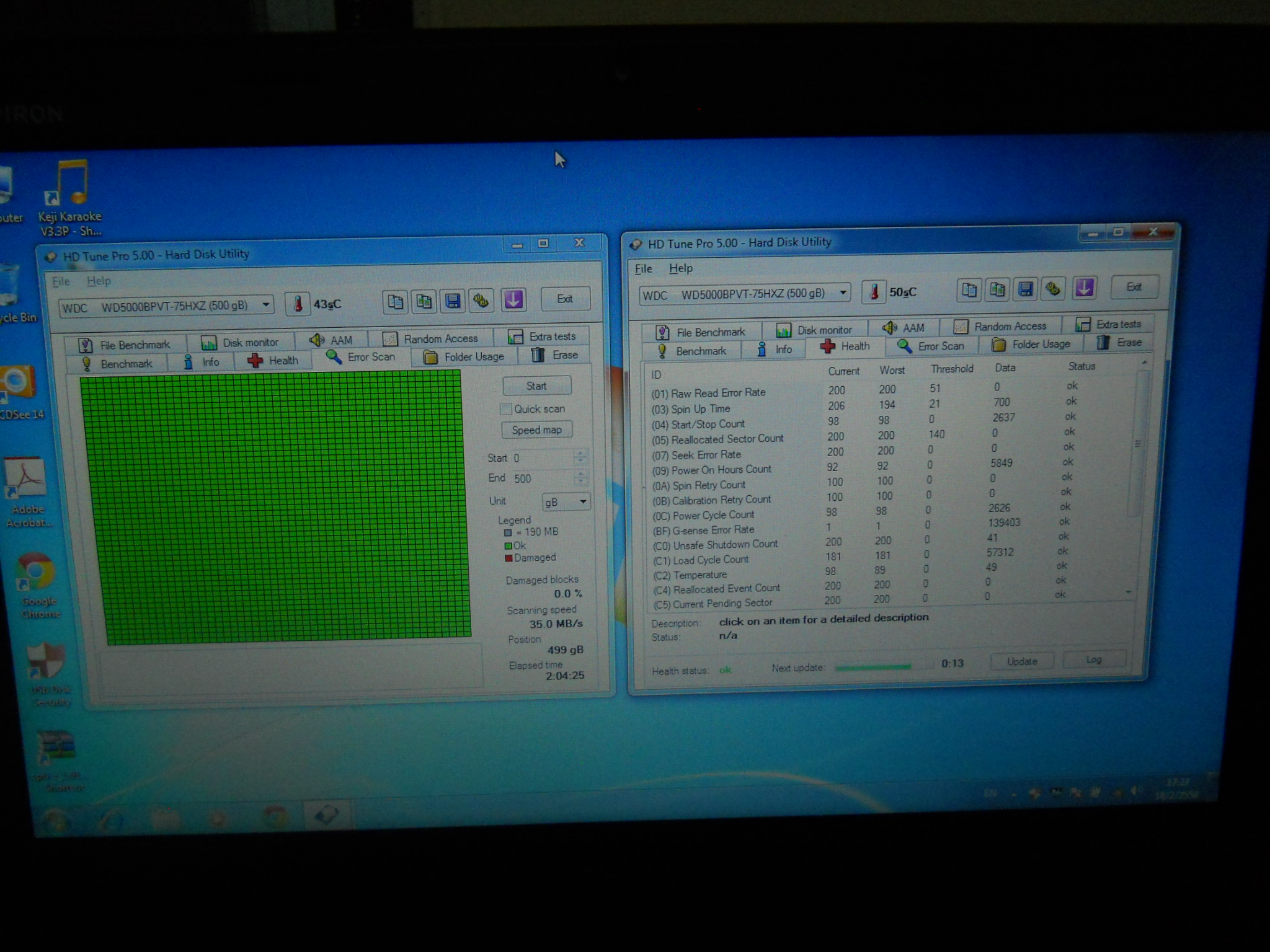Expand the drive selector in left window
The width and height of the screenshot is (1270, 952).
click(x=265, y=304)
